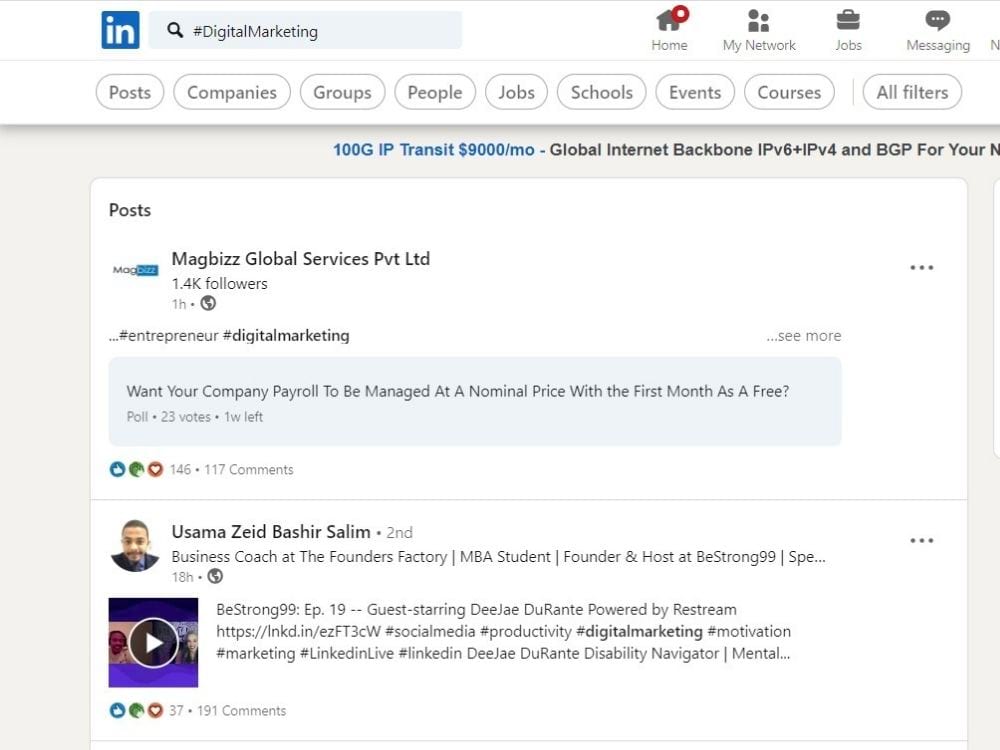Click the "Poll • 23 votes • 1w left" text
The width and height of the screenshot is (1000, 750).
(x=195, y=416)
